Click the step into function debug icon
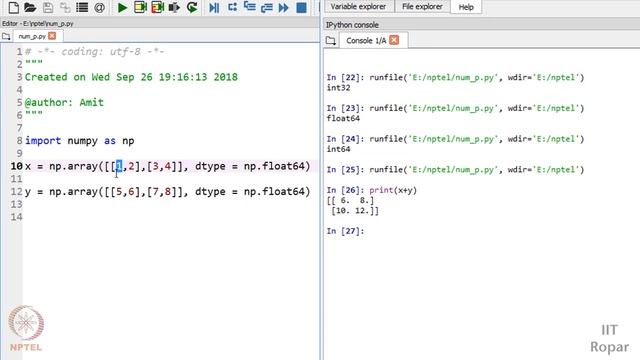 pos(249,7)
